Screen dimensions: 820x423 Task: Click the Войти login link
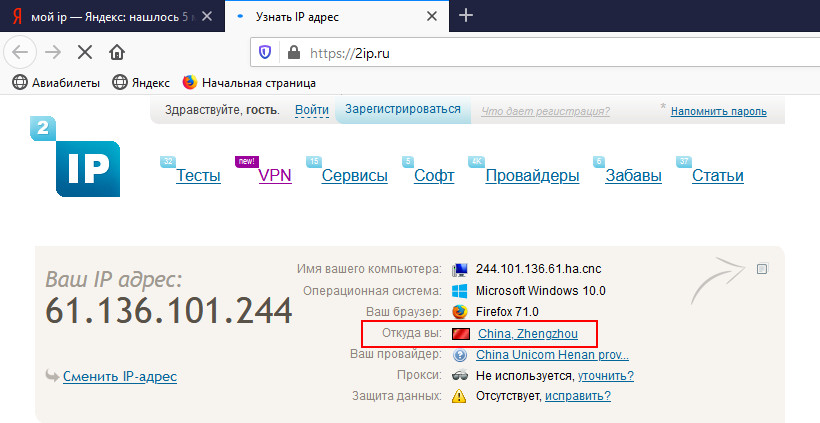coord(312,110)
